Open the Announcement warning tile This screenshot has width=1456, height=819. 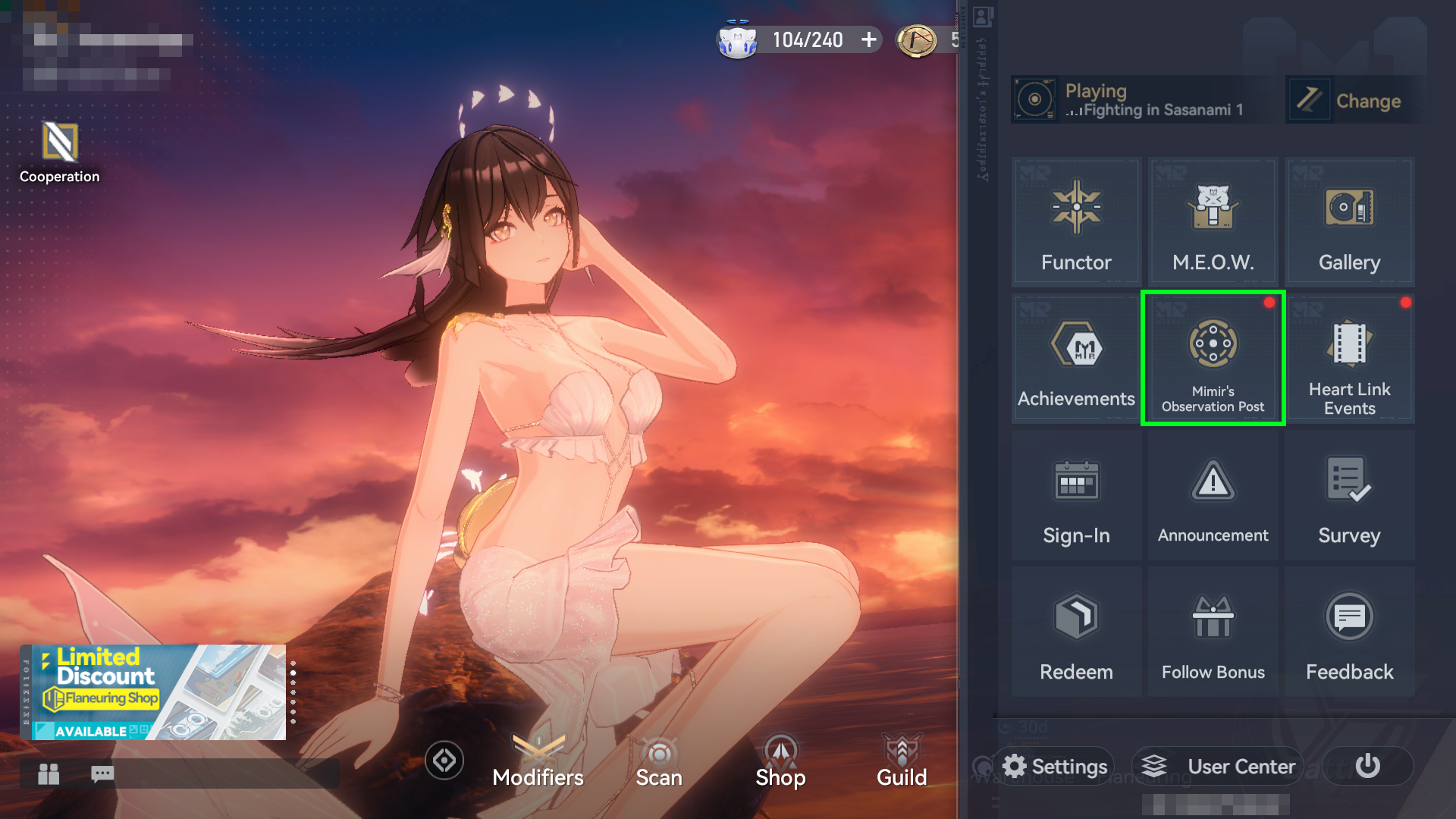pyautogui.click(x=1213, y=496)
